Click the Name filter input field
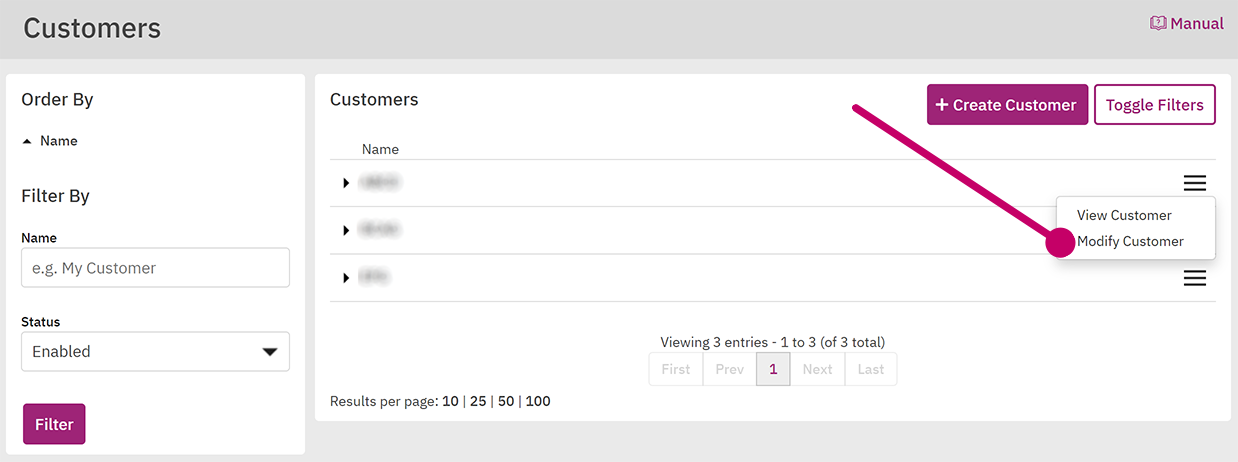This screenshot has width=1238, height=462. [155, 268]
